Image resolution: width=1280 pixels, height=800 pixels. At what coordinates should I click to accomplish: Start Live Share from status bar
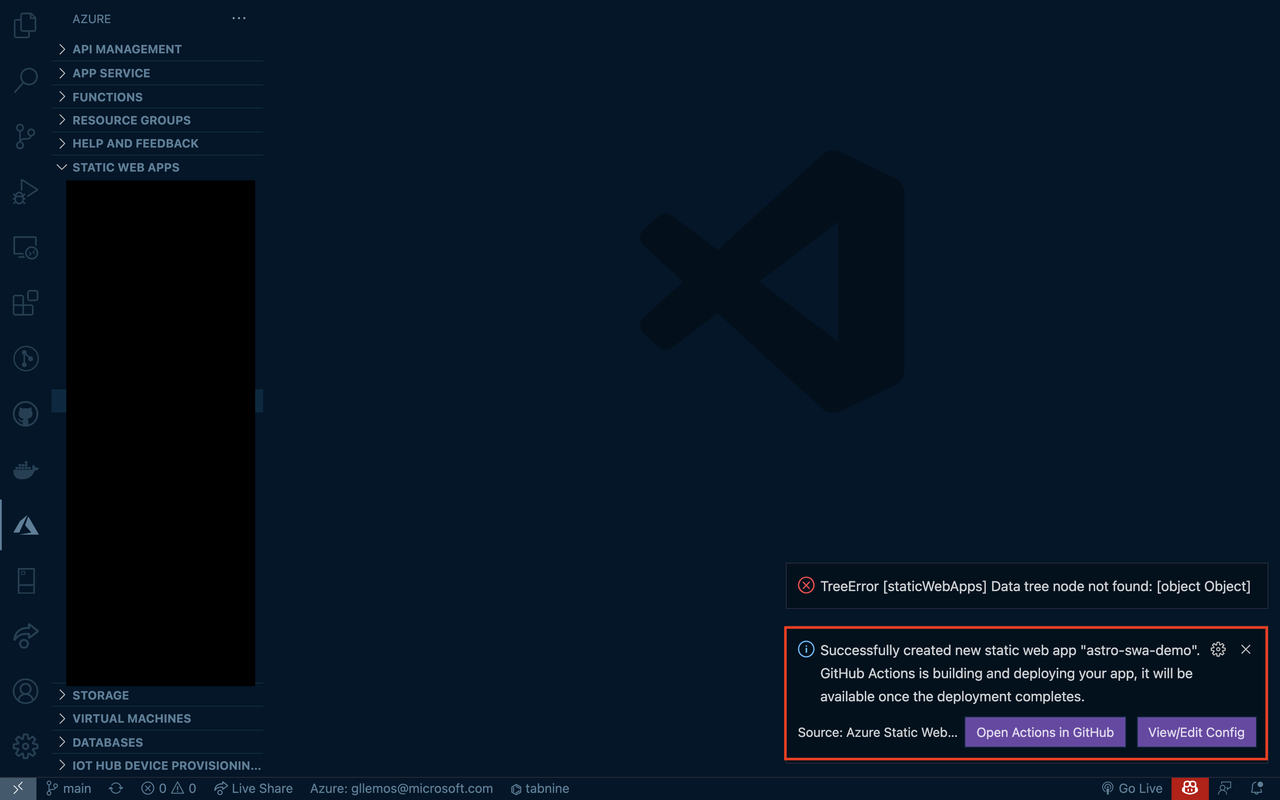tap(253, 788)
